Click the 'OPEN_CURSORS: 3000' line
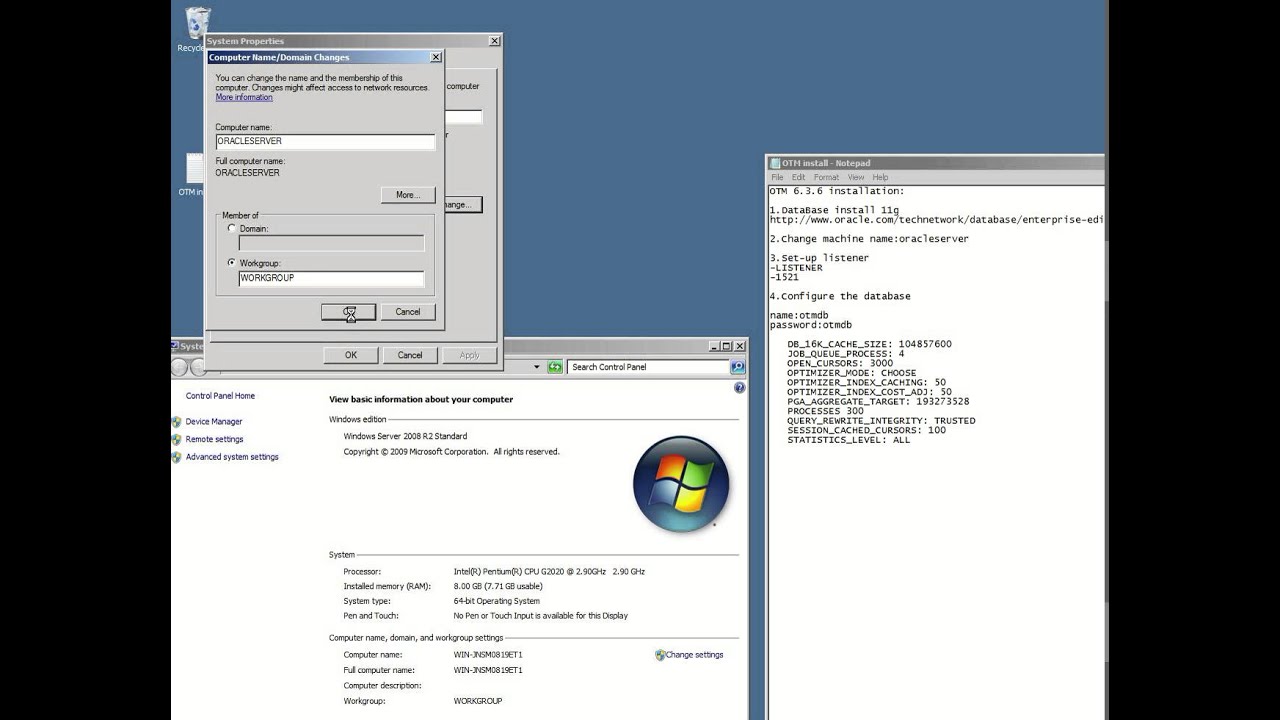This screenshot has width=1280, height=720. coord(840,363)
